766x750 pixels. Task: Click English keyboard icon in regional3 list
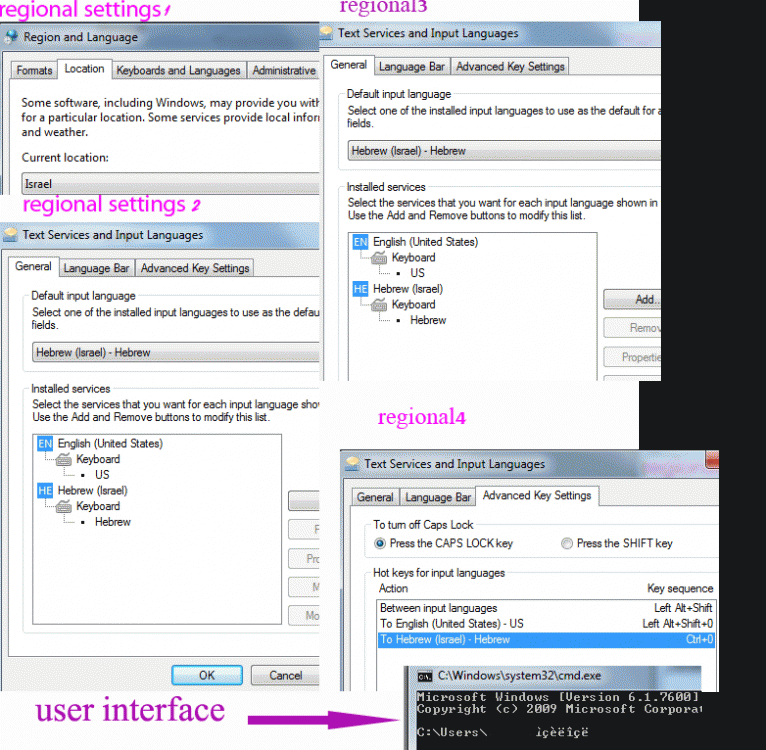[x=379, y=257]
